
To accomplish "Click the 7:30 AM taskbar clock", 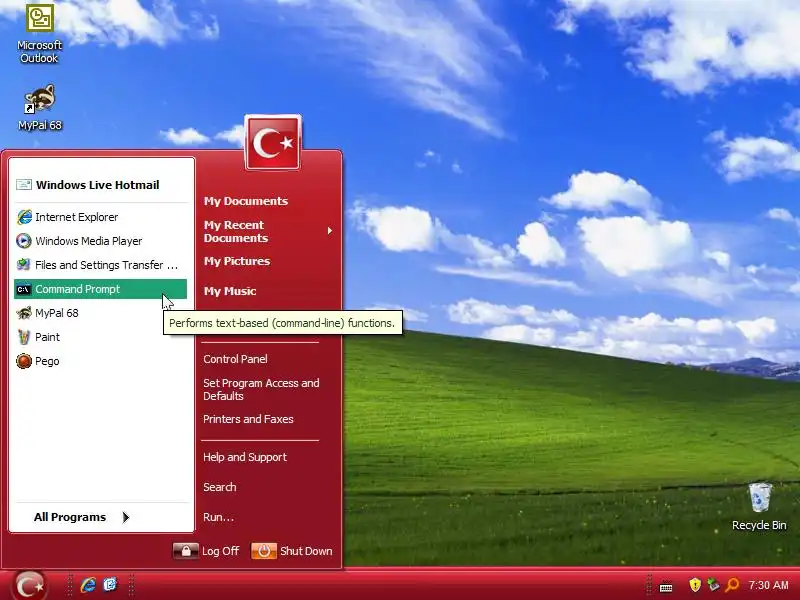I will [x=768, y=585].
